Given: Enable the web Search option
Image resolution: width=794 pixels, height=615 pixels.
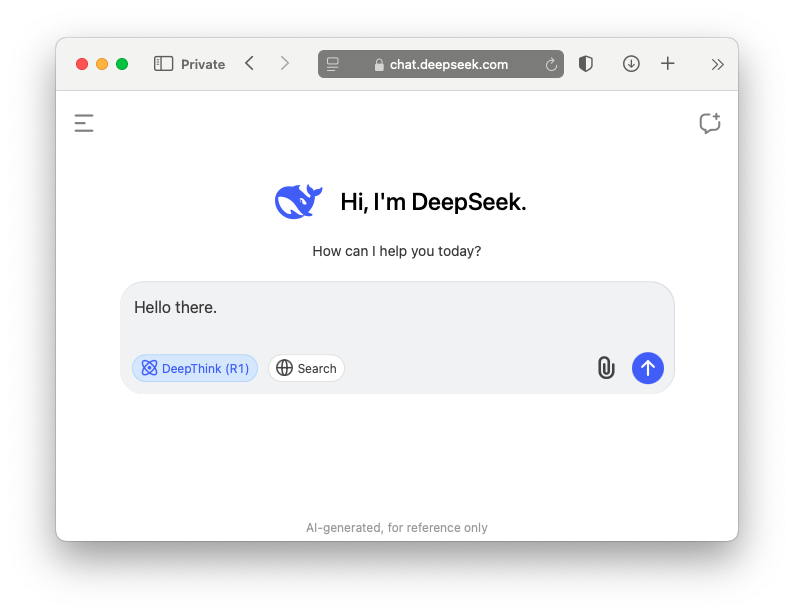Looking at the screenshot, I should tap(306, 368).
